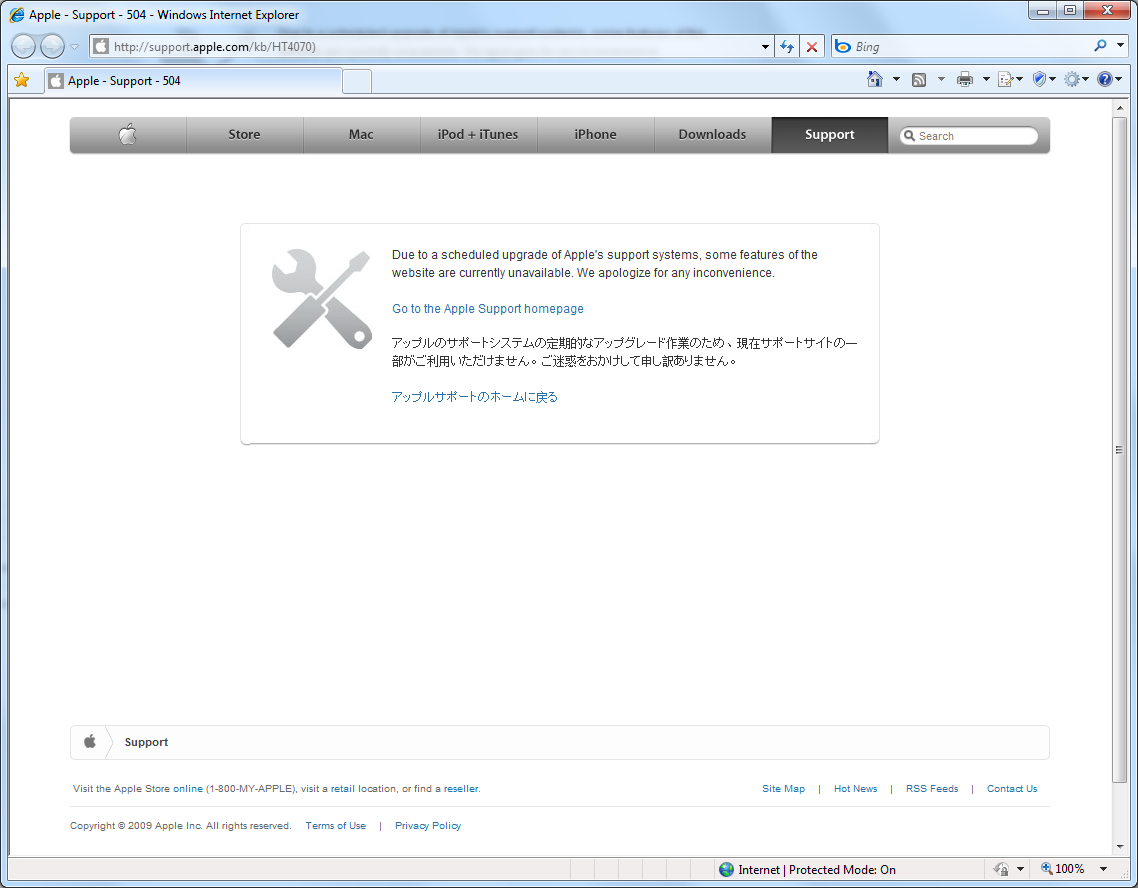1138x888 pixels.
Task: Open the Terms of Use link
Action: 335,826
